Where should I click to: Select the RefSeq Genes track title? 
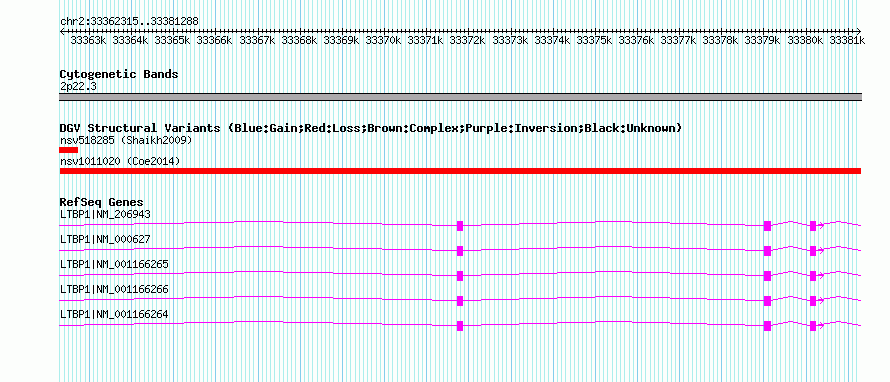[102, 202]
